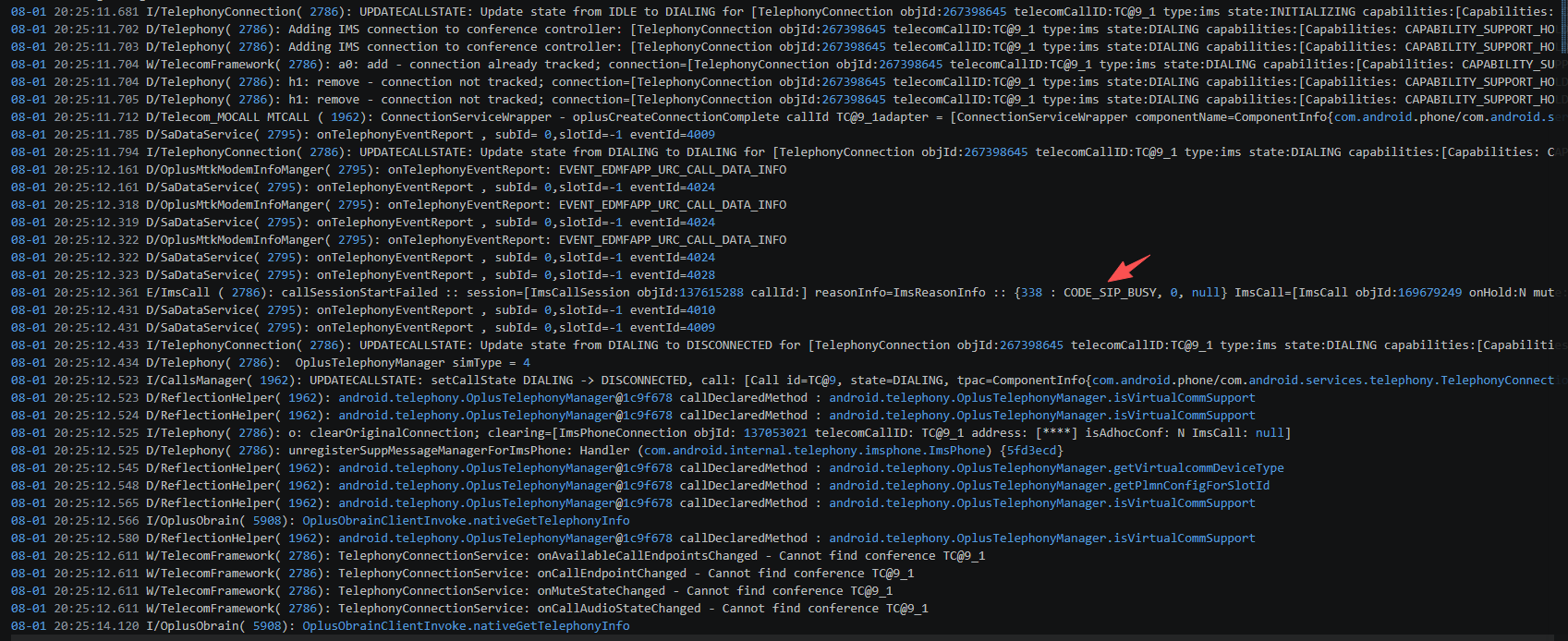Viewport: 1568px width, 641px height.
Task: Select 'DIALING to DISCONNECTED' TelephonyConnection text
Action: tap(690, 345)
